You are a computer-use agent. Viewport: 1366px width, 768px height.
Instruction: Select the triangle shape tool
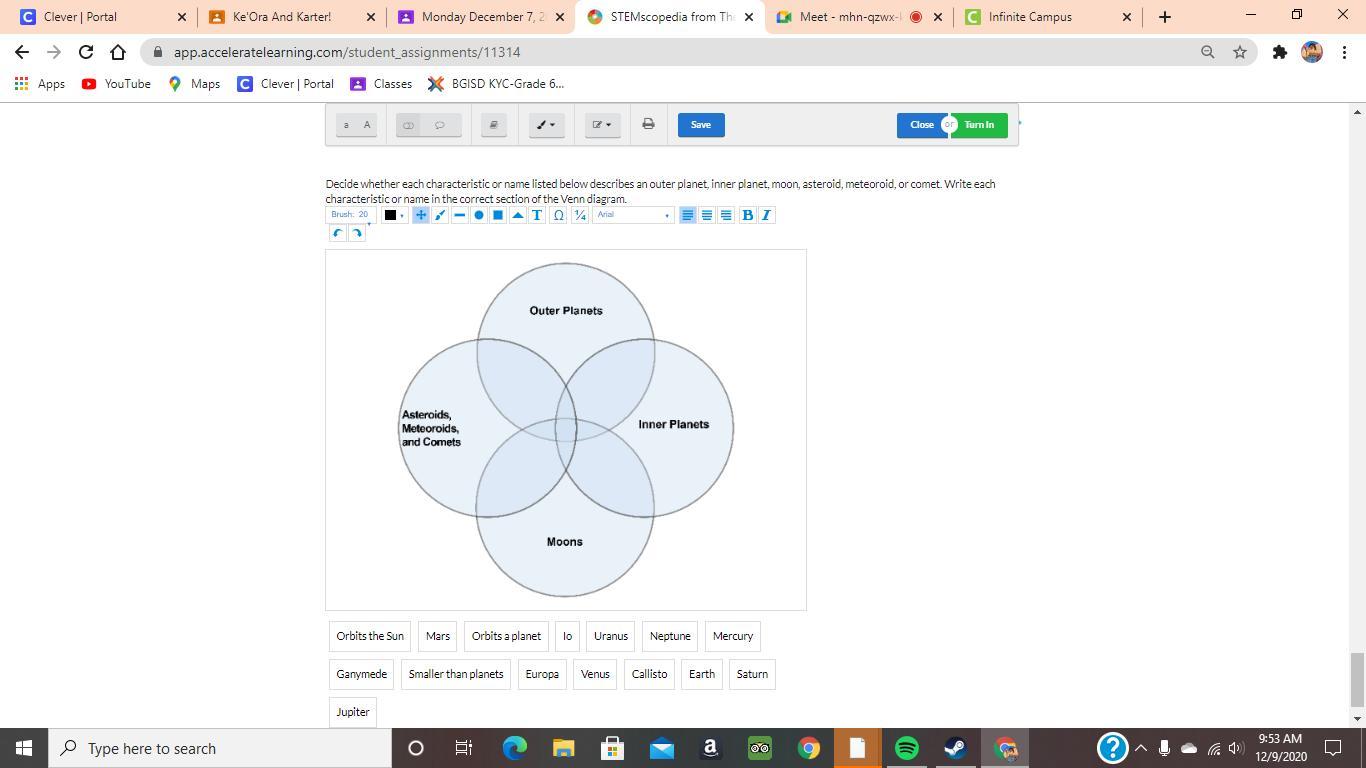tap(518, 215)
